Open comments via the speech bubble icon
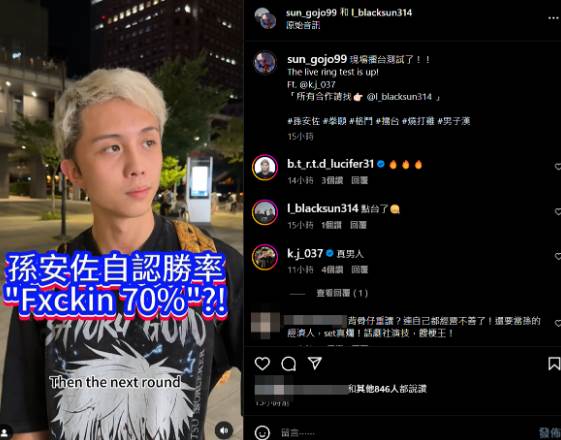Viewport: 561px width, 440px height. 288,364
